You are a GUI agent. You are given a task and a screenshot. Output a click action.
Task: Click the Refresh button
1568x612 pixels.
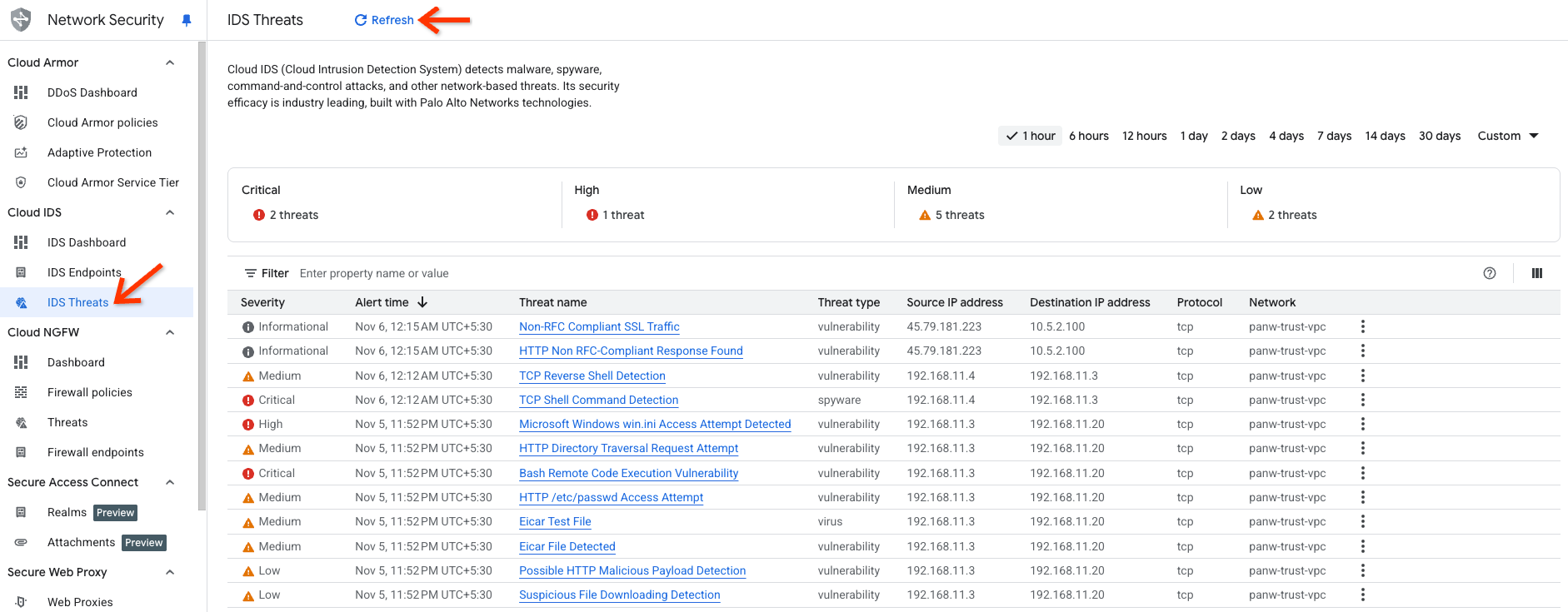[x=384, y=20]
